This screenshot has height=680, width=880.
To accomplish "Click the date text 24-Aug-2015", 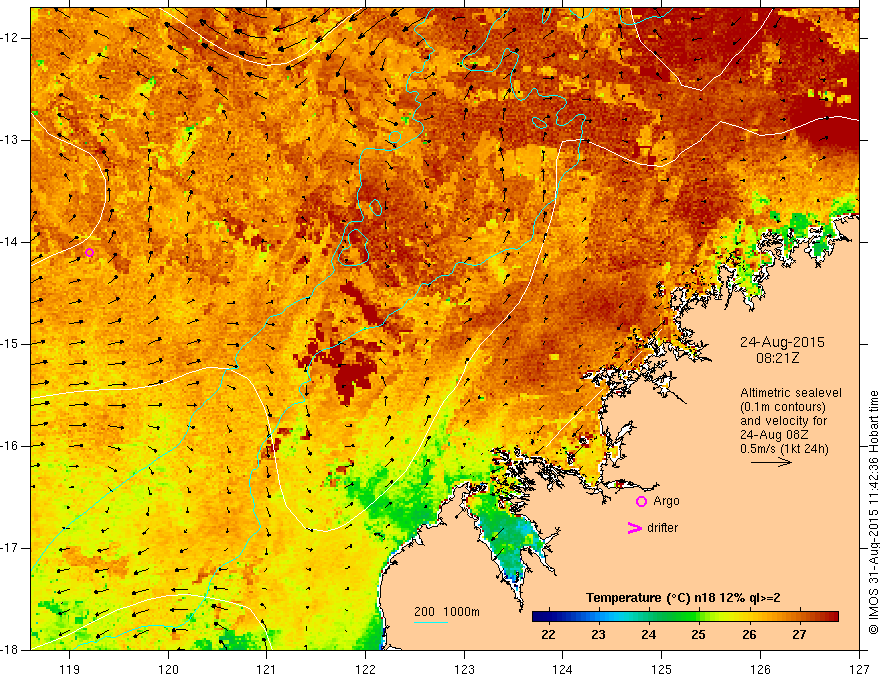I will pos(782,342).
